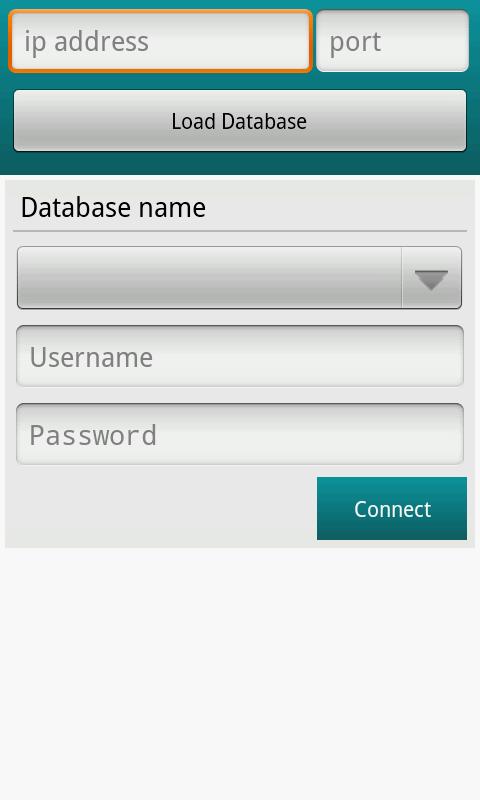Tap the Load Database button
480x800 pixels.
[x=240, y=121]
